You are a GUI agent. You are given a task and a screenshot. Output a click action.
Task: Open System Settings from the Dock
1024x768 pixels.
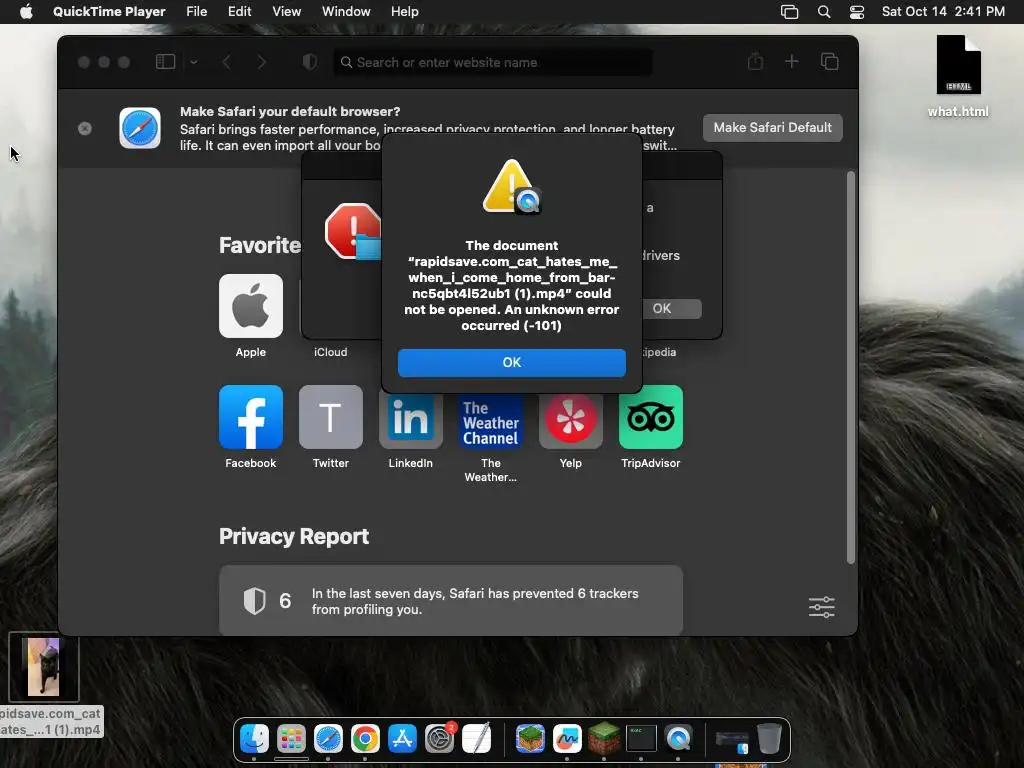pos(440,739)
